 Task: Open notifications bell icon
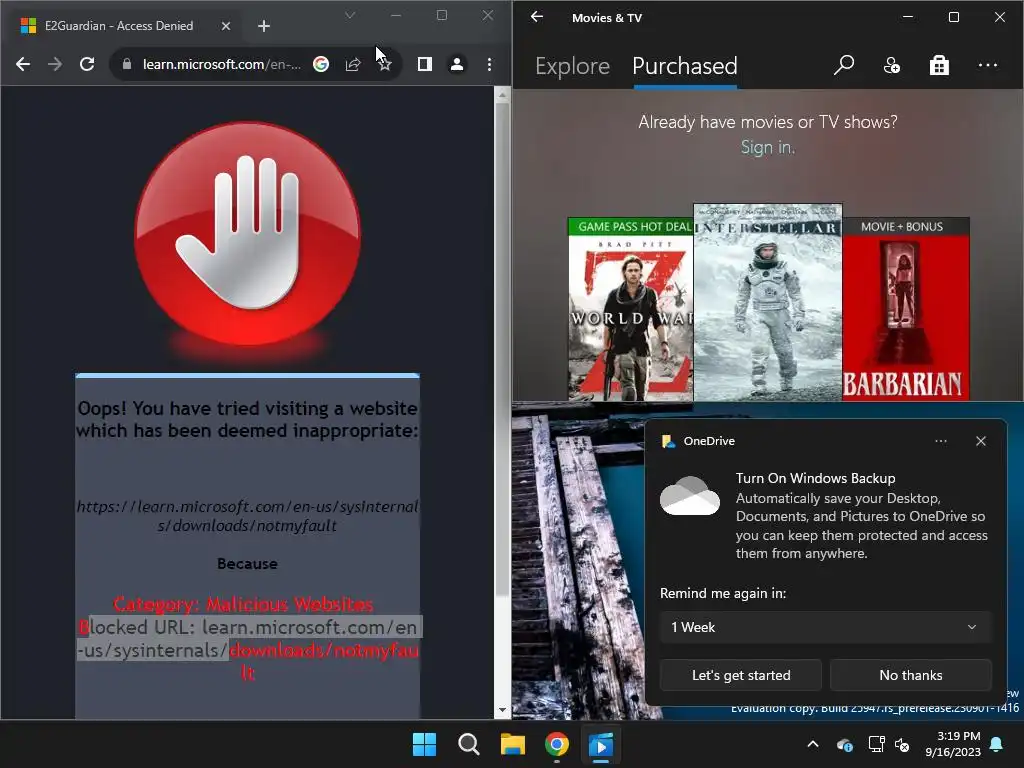click(997, 744)
